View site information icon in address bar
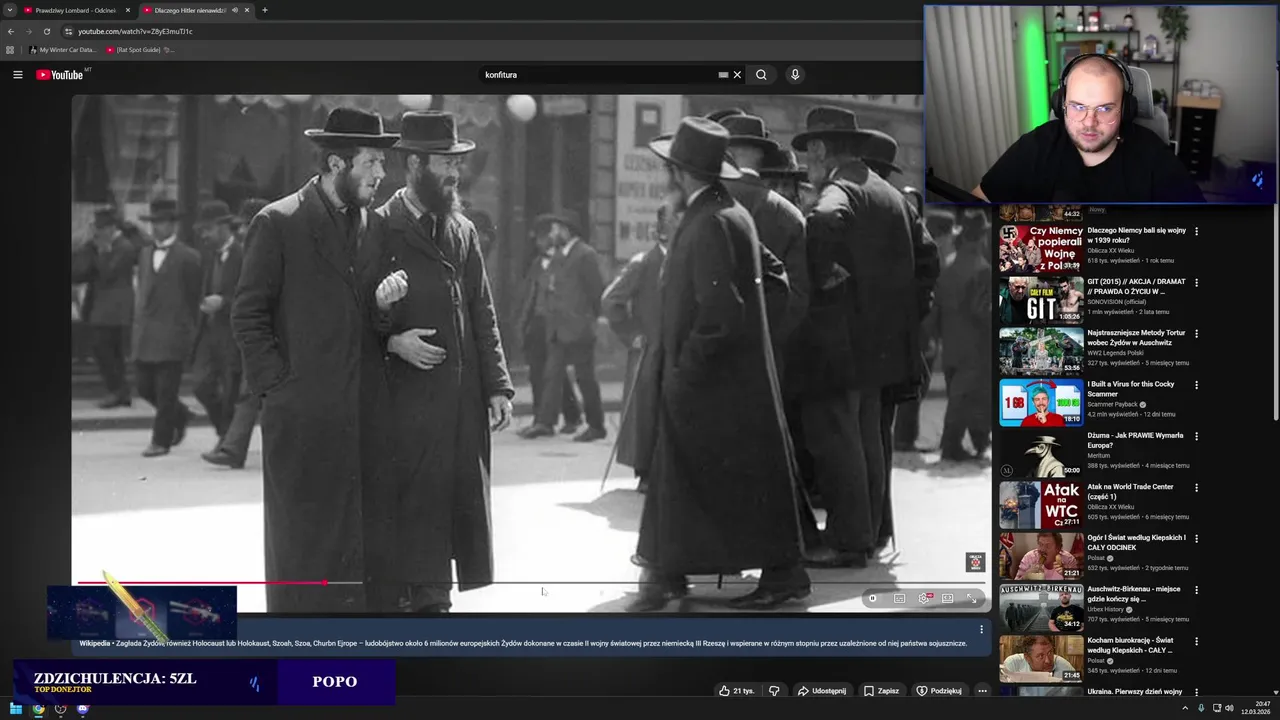The image size is (1280, 720). coord(68,31)
